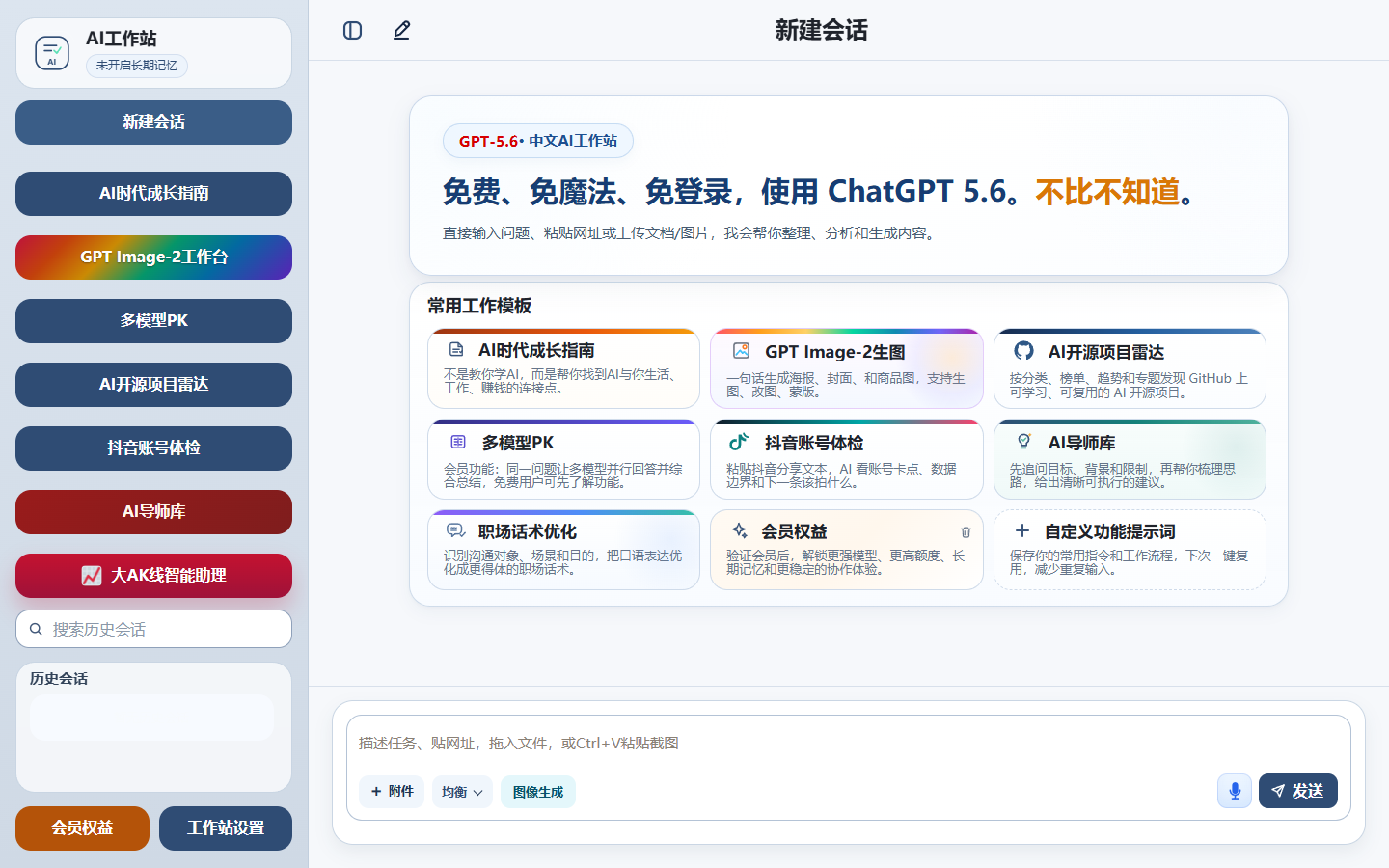Click the Douyin icon on 抖音账号体检 card
The image size is (1389, 868).
pyautogui.click(x=739, y=442)
